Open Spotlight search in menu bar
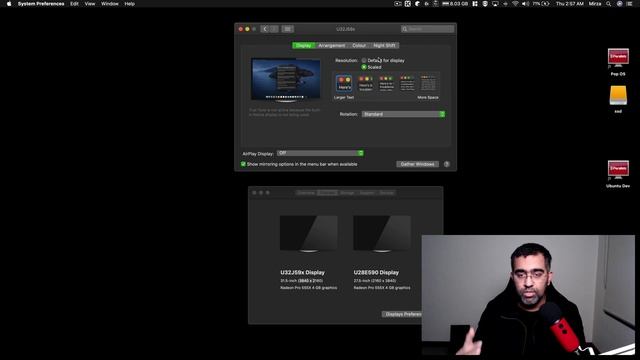The width and height of the screenshot is (640, 360). pos(609,4)
